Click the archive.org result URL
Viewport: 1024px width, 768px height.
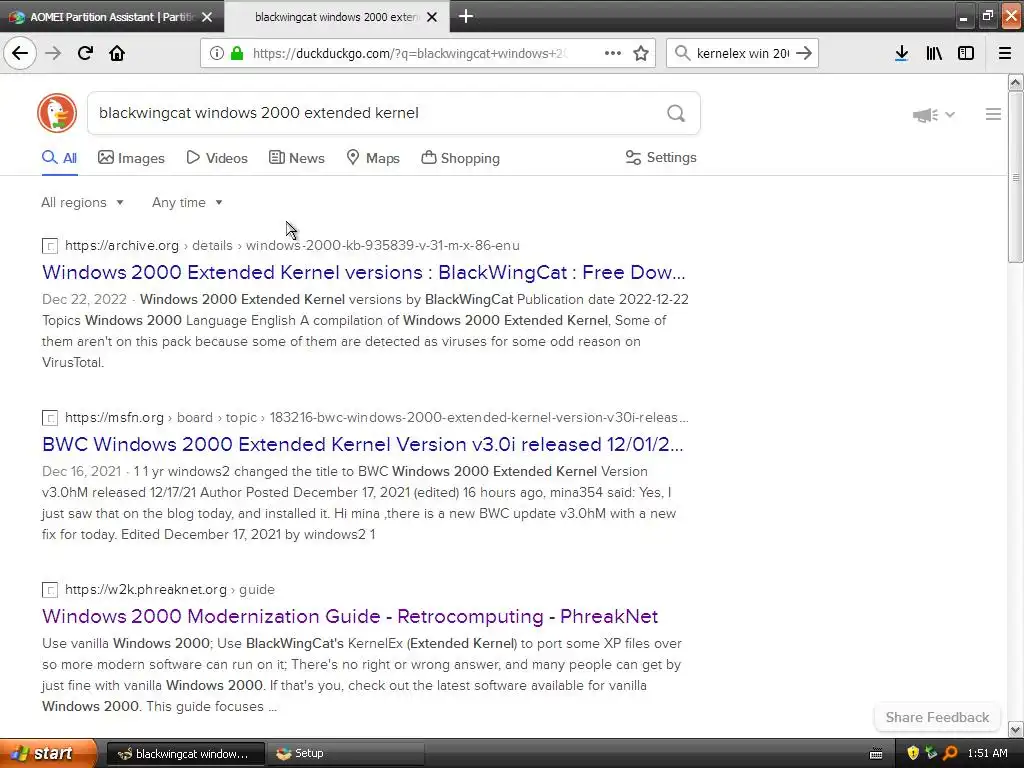(293, 246)
